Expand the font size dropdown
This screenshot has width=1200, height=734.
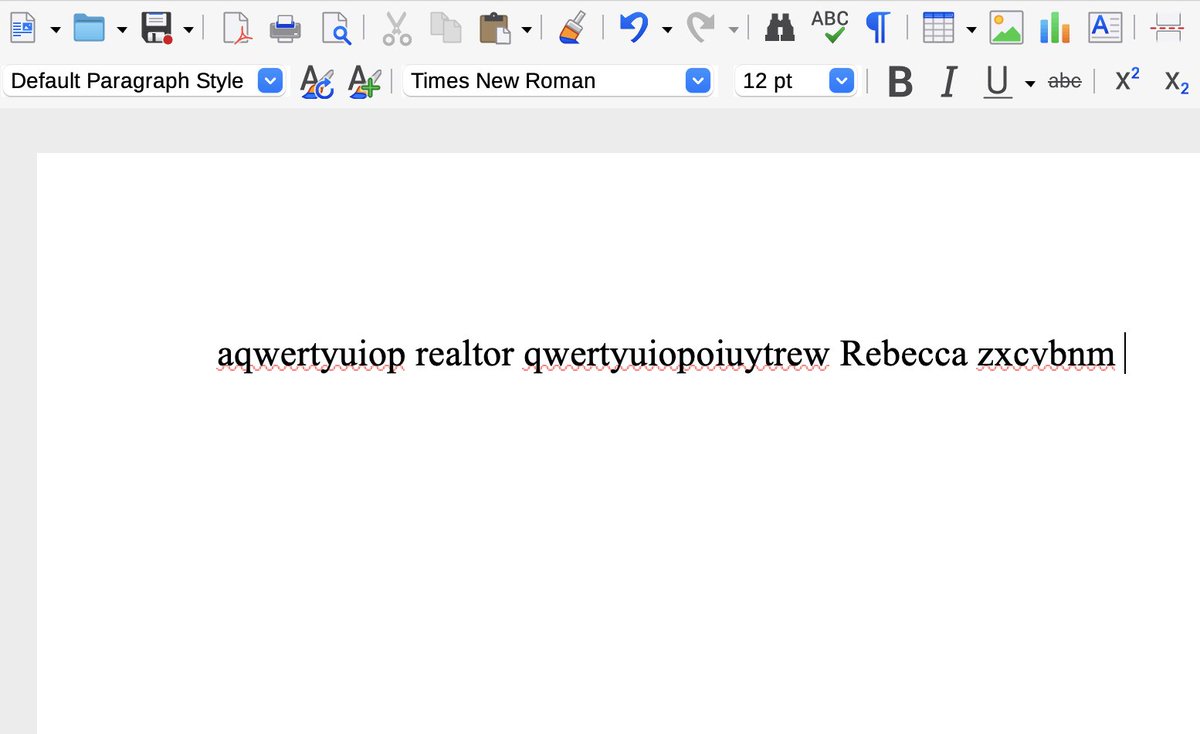pos(841,80)
